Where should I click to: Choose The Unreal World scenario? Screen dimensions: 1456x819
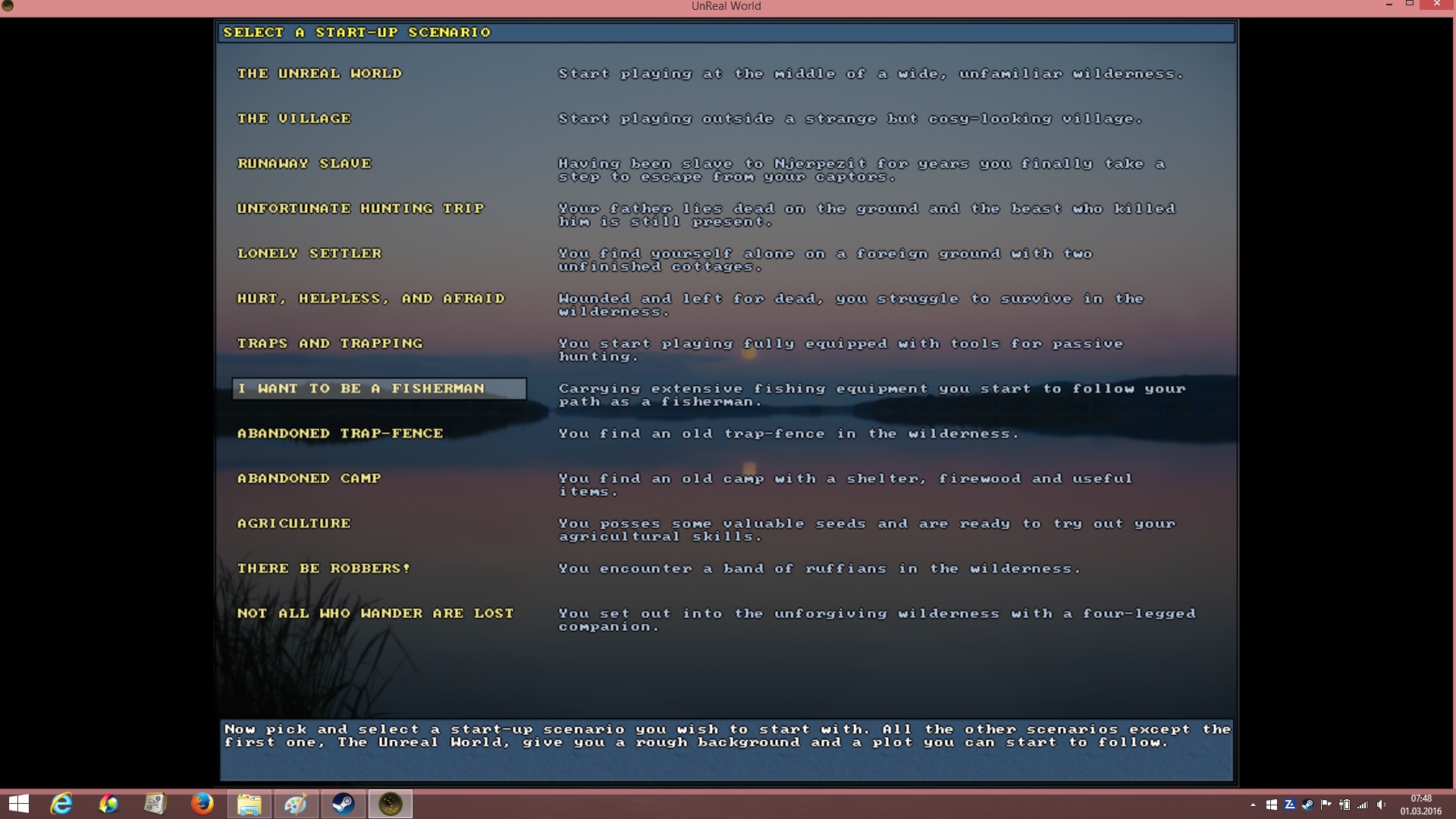[x=319, y=74]
